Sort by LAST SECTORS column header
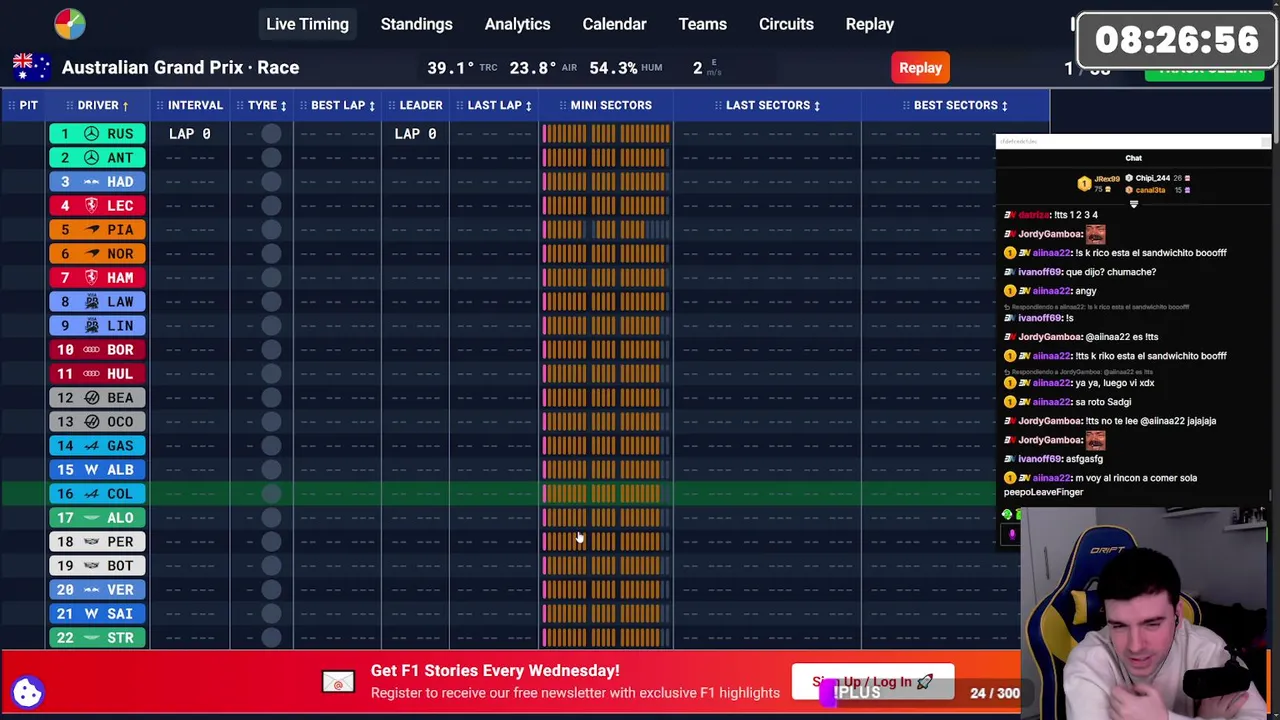Viewport: 1280px width, 720px height. 768,105
